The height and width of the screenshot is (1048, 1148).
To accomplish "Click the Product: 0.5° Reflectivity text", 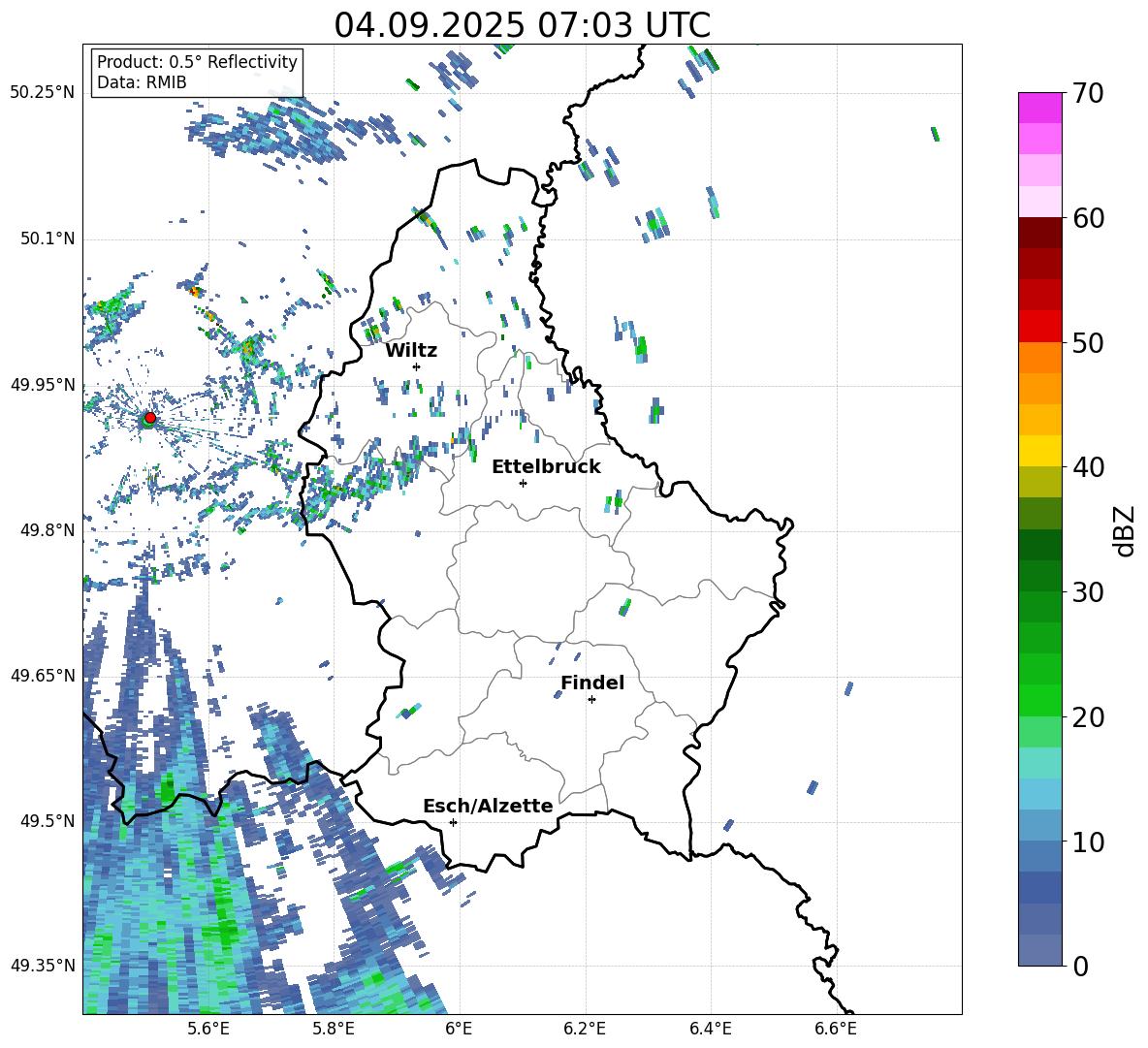I will click(197, 62).
